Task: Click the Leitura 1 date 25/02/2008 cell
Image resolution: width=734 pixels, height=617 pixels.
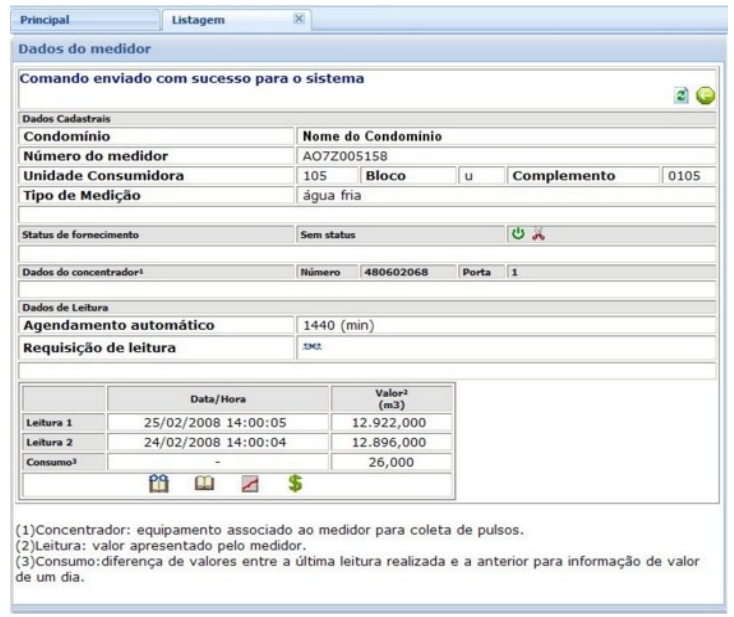Action: (x=218, y=422)
